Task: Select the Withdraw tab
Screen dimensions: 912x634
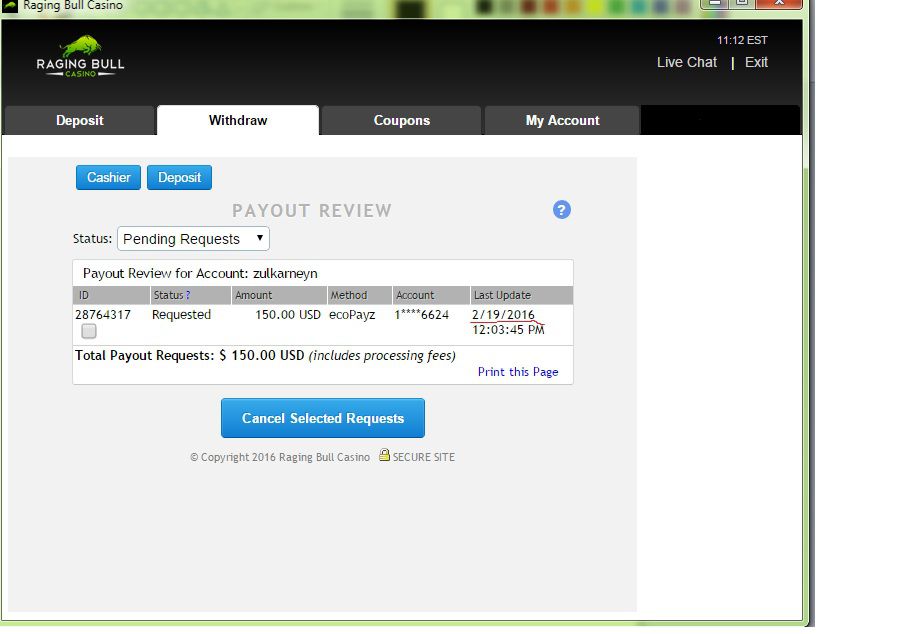Action: [x=238, y=120]
